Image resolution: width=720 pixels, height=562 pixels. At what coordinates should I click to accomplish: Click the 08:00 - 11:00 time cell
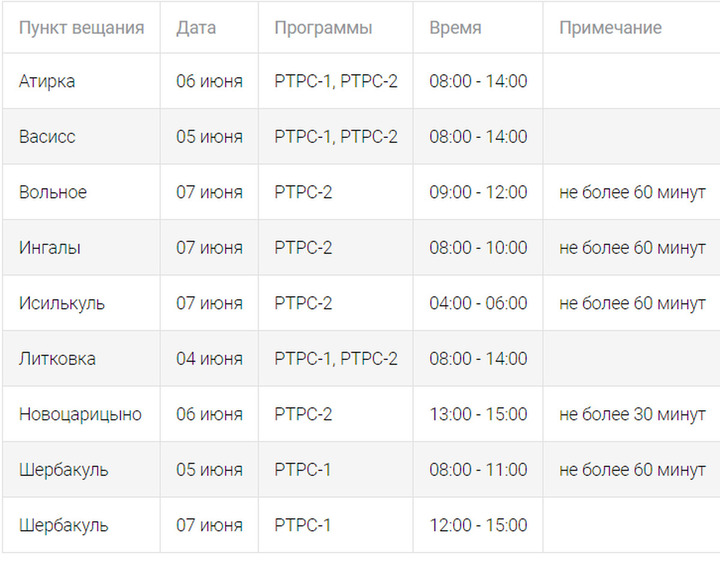click(478, 470)
